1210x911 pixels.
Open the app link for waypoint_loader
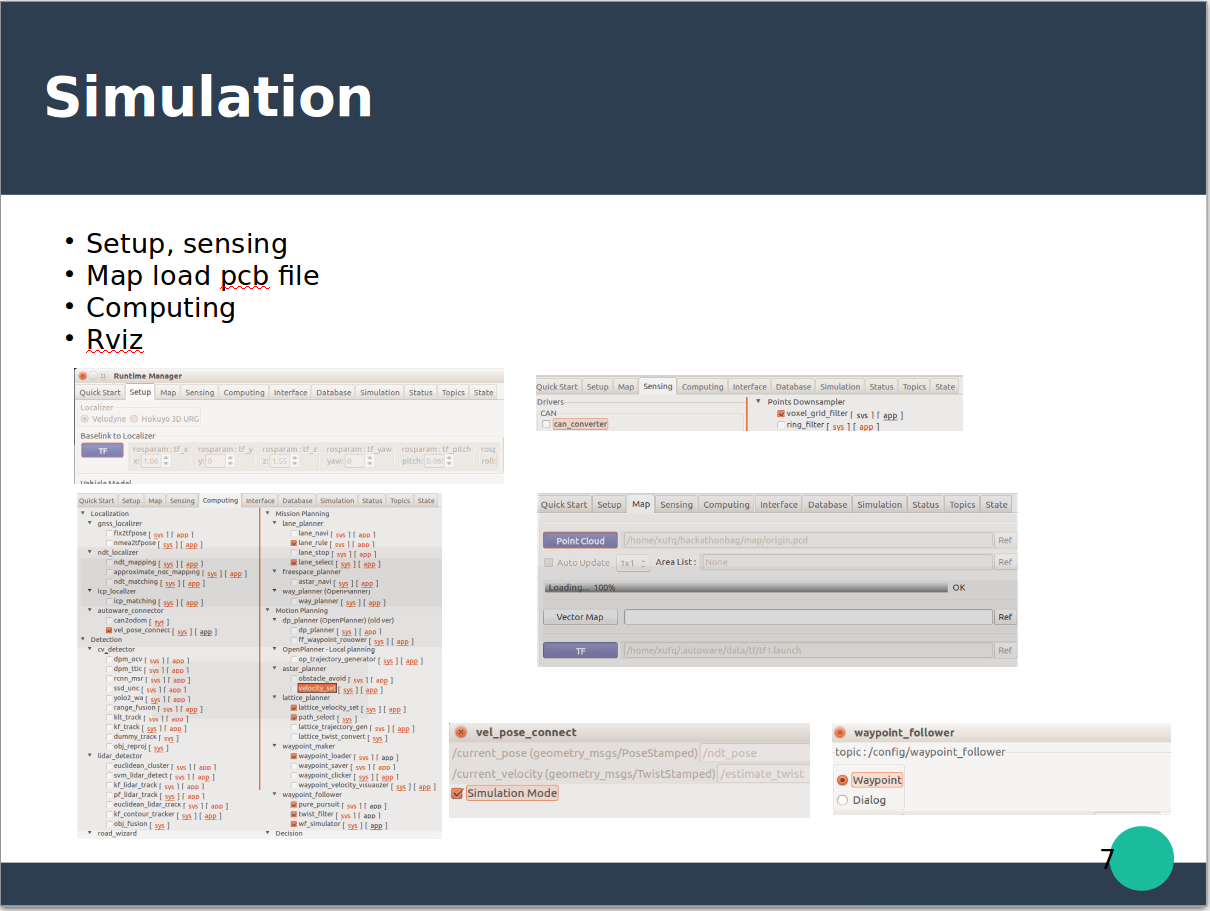coord(388,758)
